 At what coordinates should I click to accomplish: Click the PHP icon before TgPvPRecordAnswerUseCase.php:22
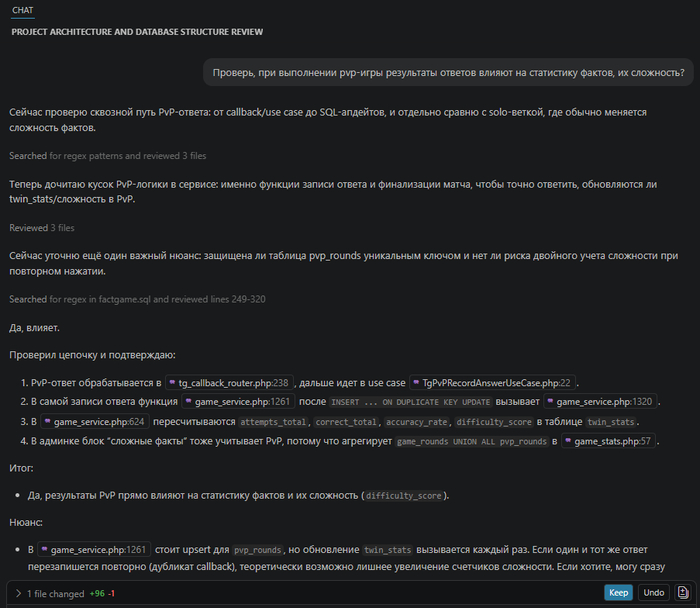click(x=416, y=383)
